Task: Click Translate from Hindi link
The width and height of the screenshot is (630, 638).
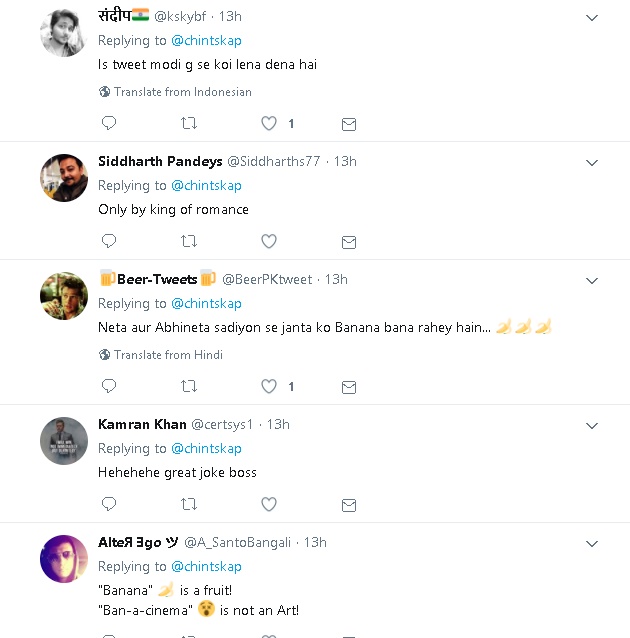Action: tap(168, 355)
